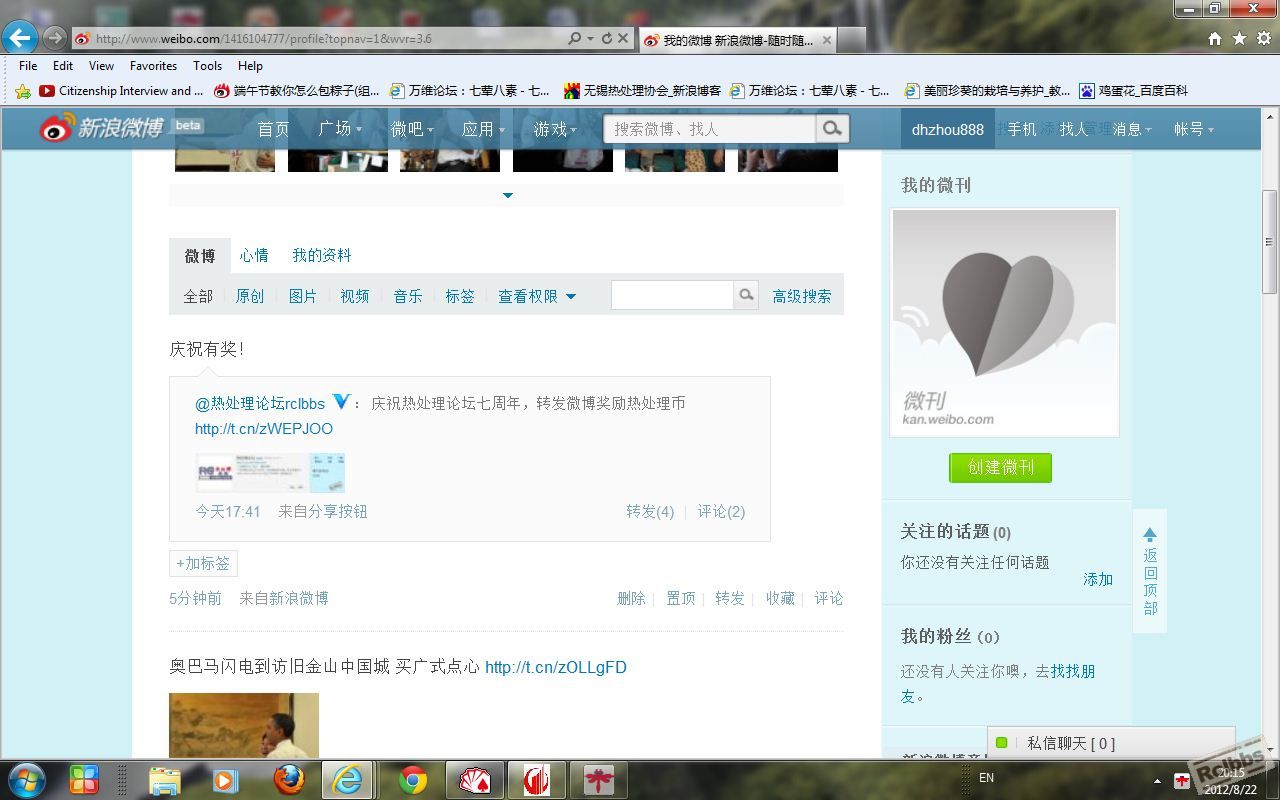Click 转发(4) on the quoted post
This screenshot has width=1280, height=800.
pos(650,511)
